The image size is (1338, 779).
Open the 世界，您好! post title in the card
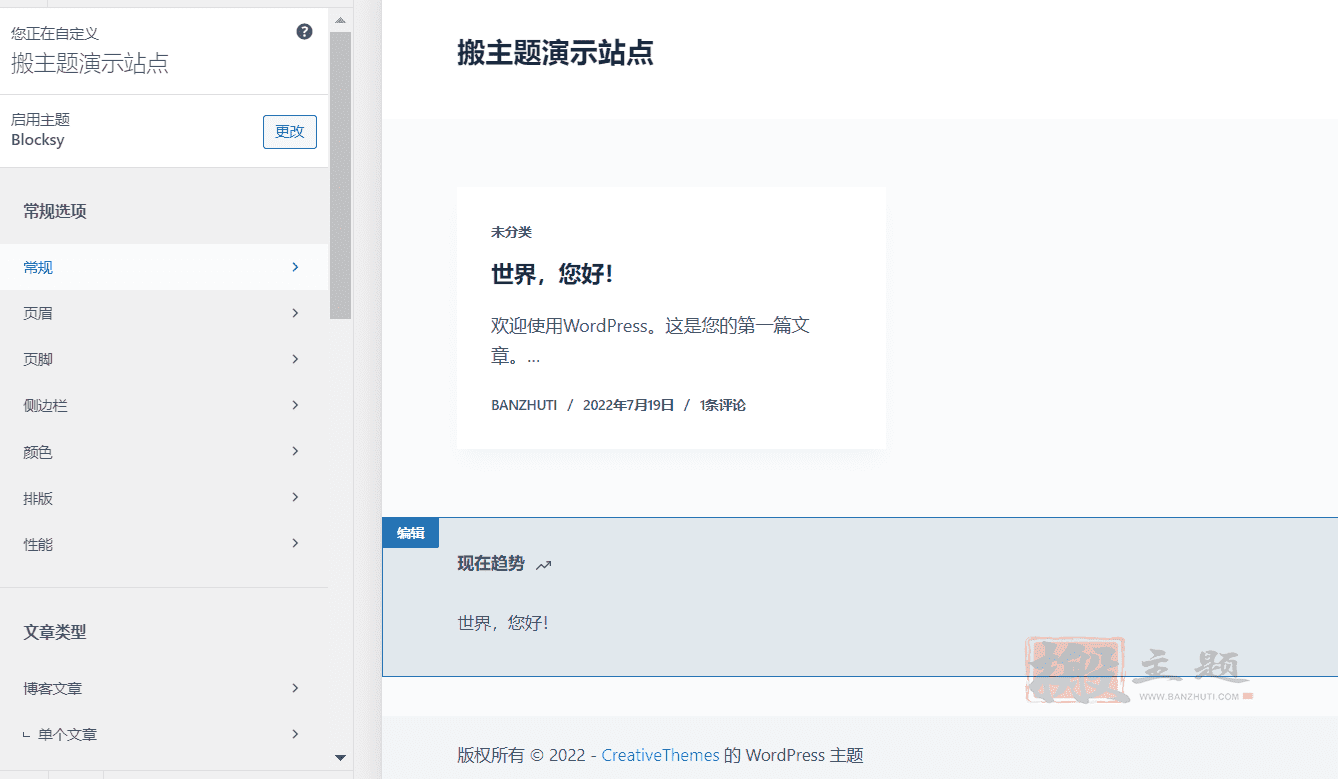(x=552, y=274)
